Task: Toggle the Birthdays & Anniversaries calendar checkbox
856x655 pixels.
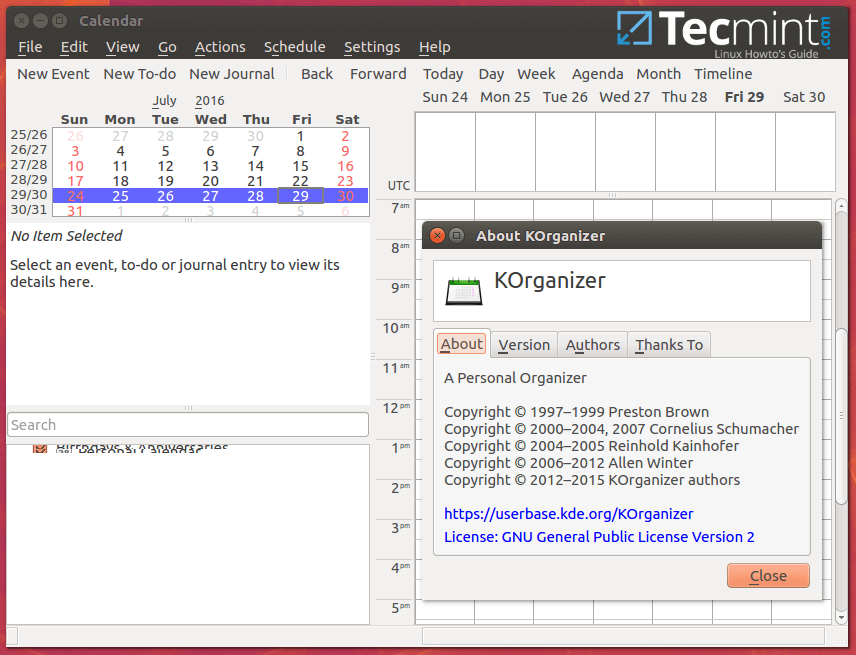Action: click(x=39, y=449)
